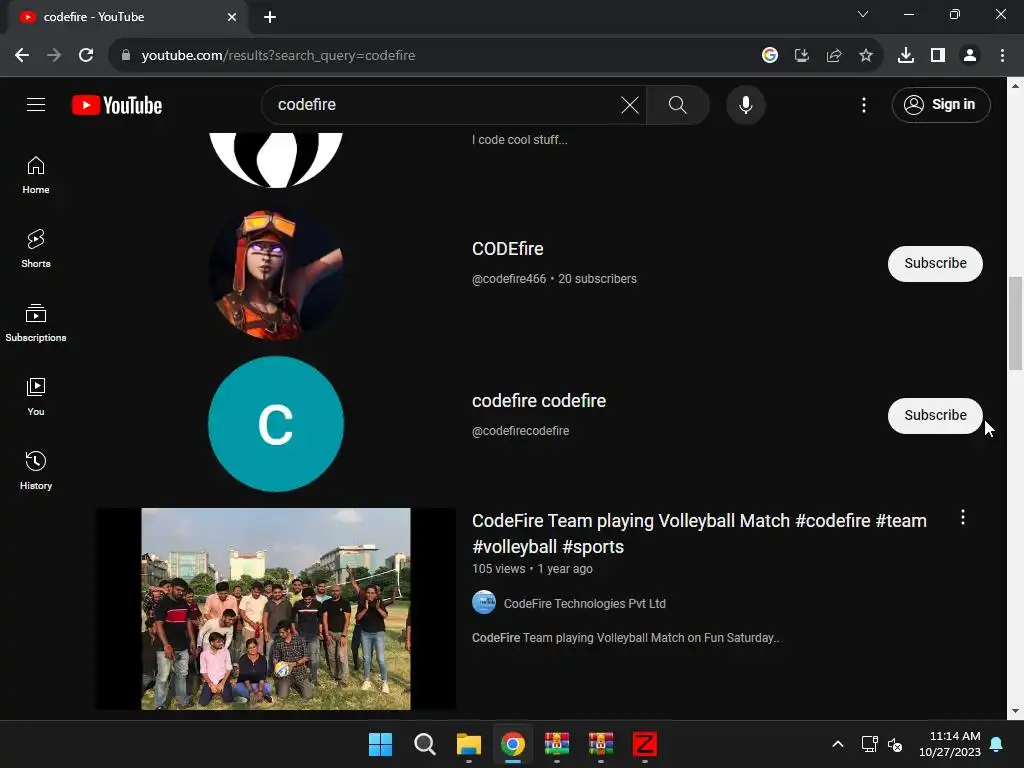Click teal C channel avatar
Image resolution: width=1024 pixels, height=768 pixels.
pos(276,424)
